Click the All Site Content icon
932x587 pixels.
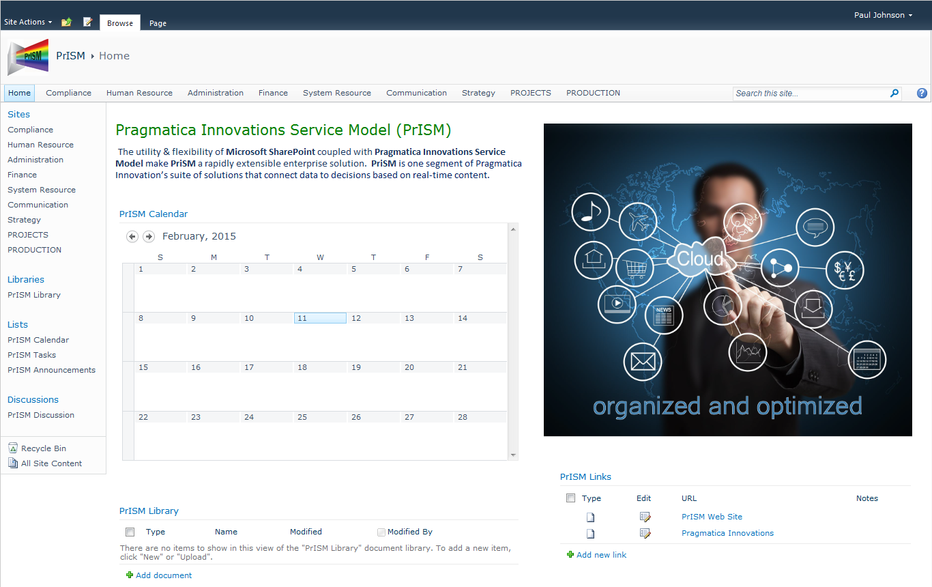tap(13, 463)
